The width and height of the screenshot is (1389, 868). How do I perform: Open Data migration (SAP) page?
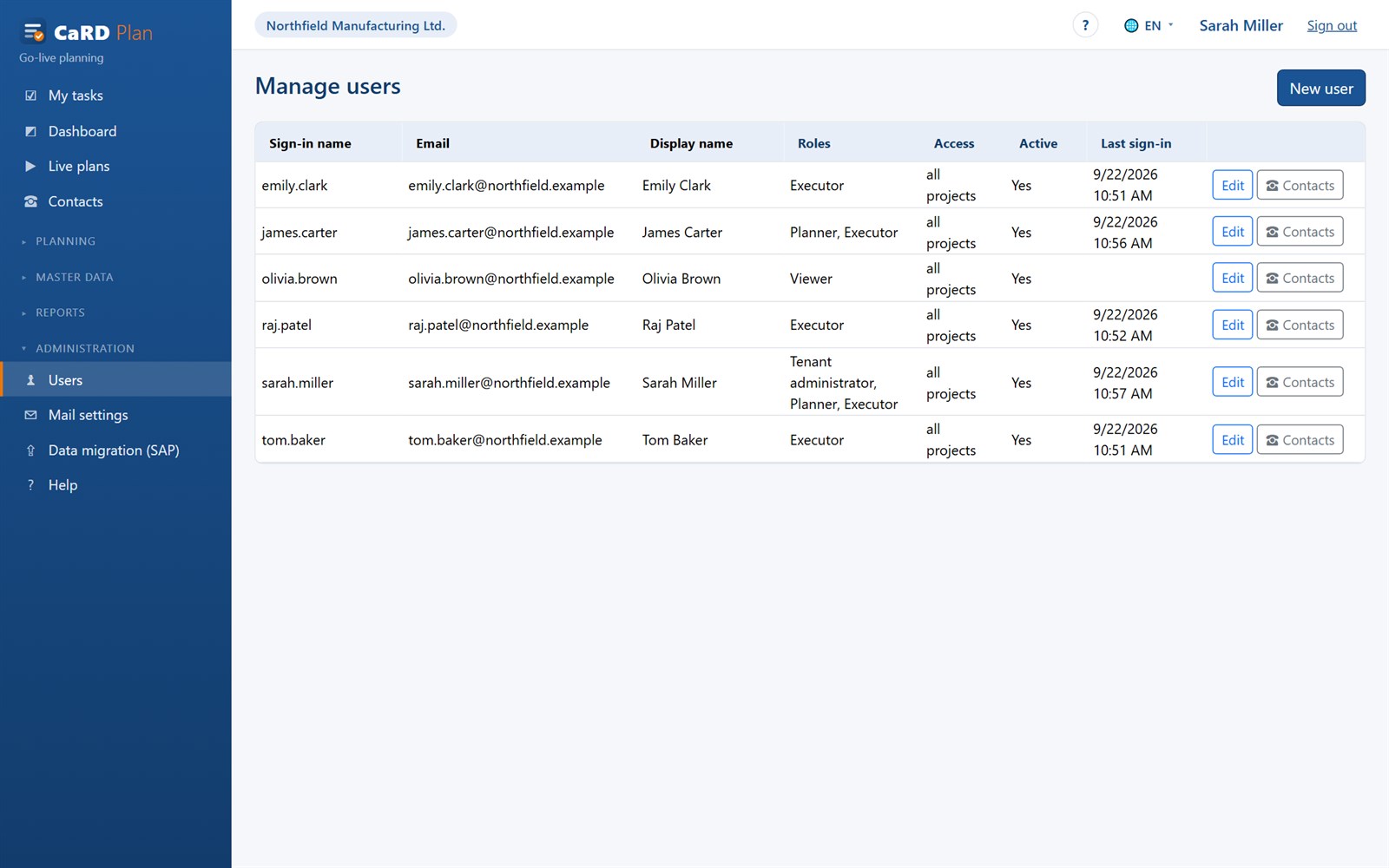point(115,450)
